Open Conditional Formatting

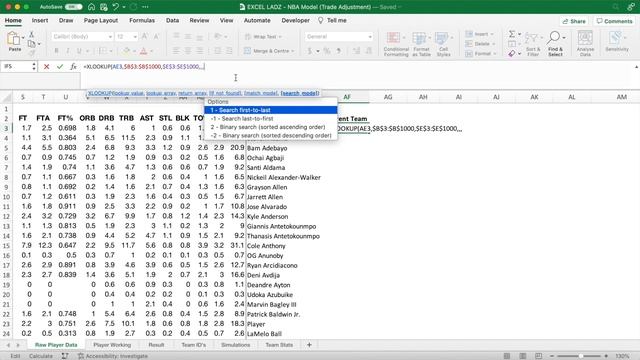[x=396, y=44]
